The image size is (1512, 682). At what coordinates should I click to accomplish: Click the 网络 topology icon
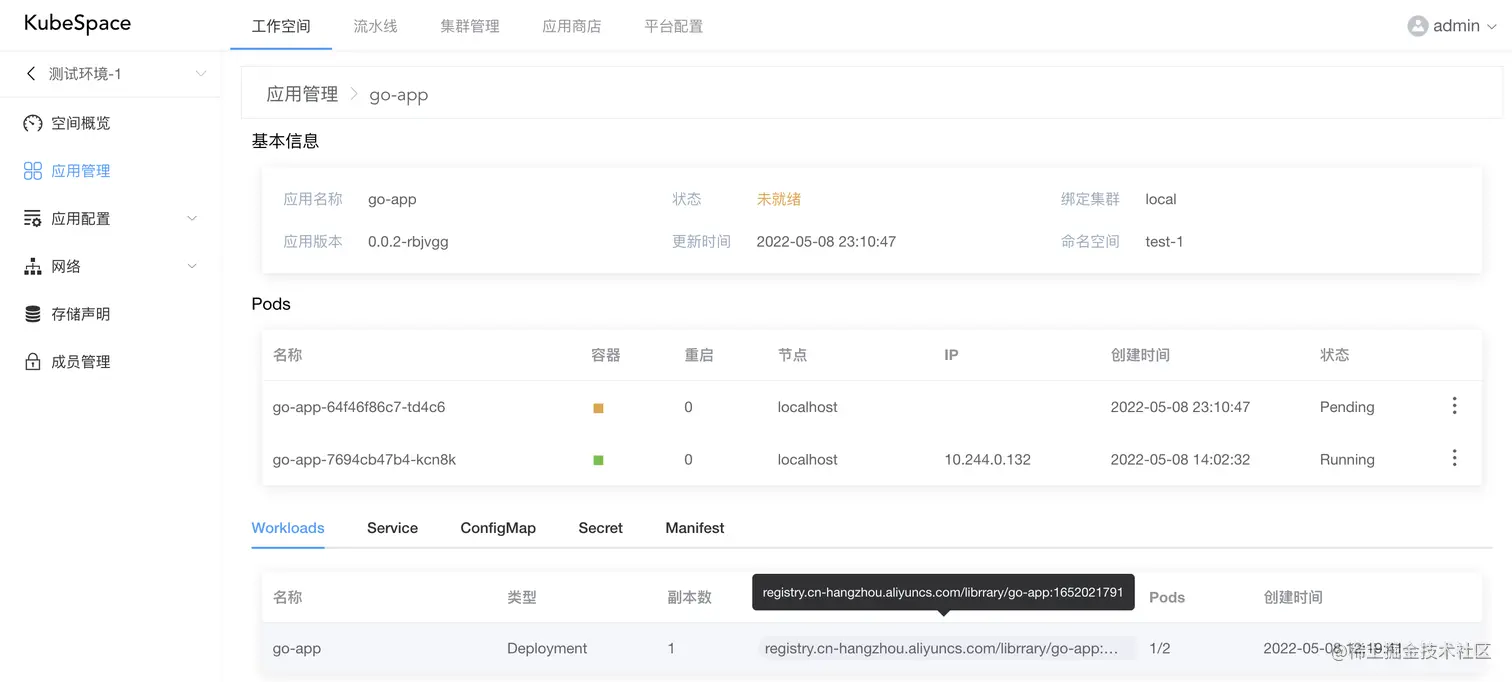[33, 267]
